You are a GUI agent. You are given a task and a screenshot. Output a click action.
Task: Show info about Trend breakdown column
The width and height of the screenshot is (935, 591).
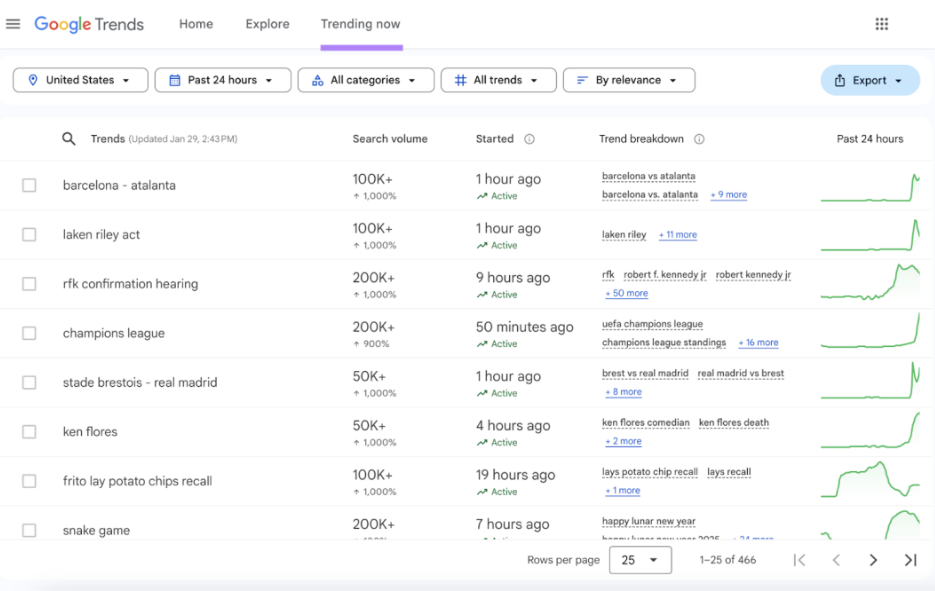(x=699, y=139)
